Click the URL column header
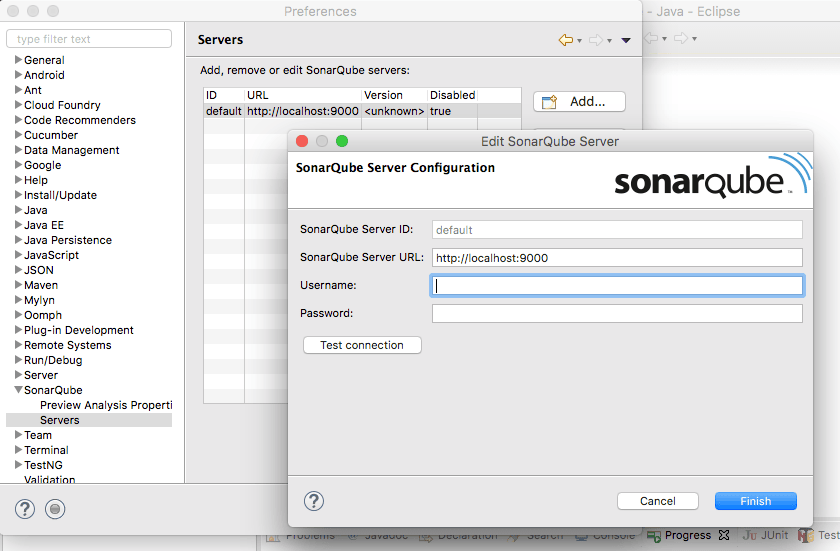 tap(303, 95)
